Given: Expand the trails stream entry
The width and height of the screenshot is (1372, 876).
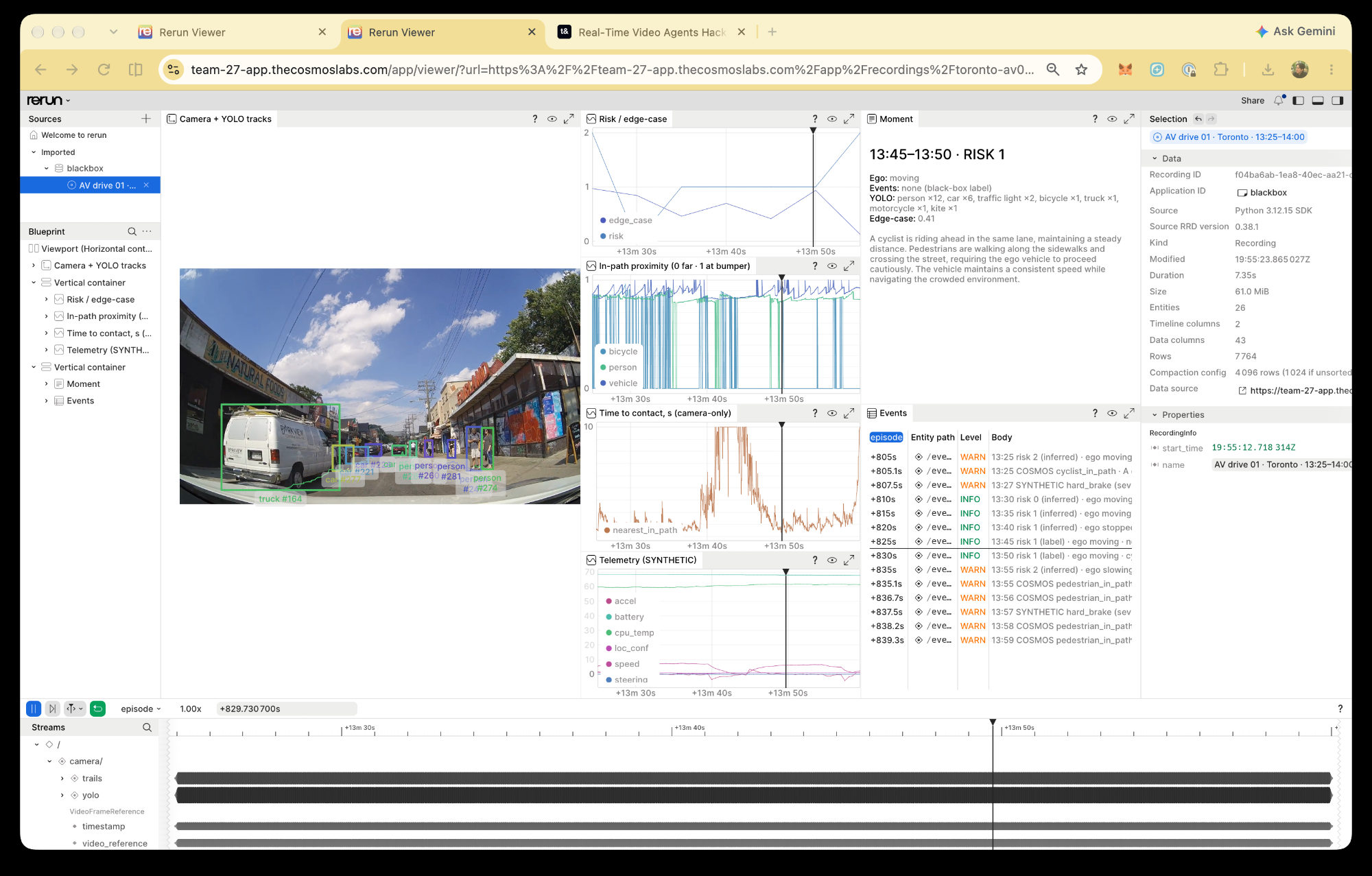Looking at the screenshot, I should (x=62, y=779).
